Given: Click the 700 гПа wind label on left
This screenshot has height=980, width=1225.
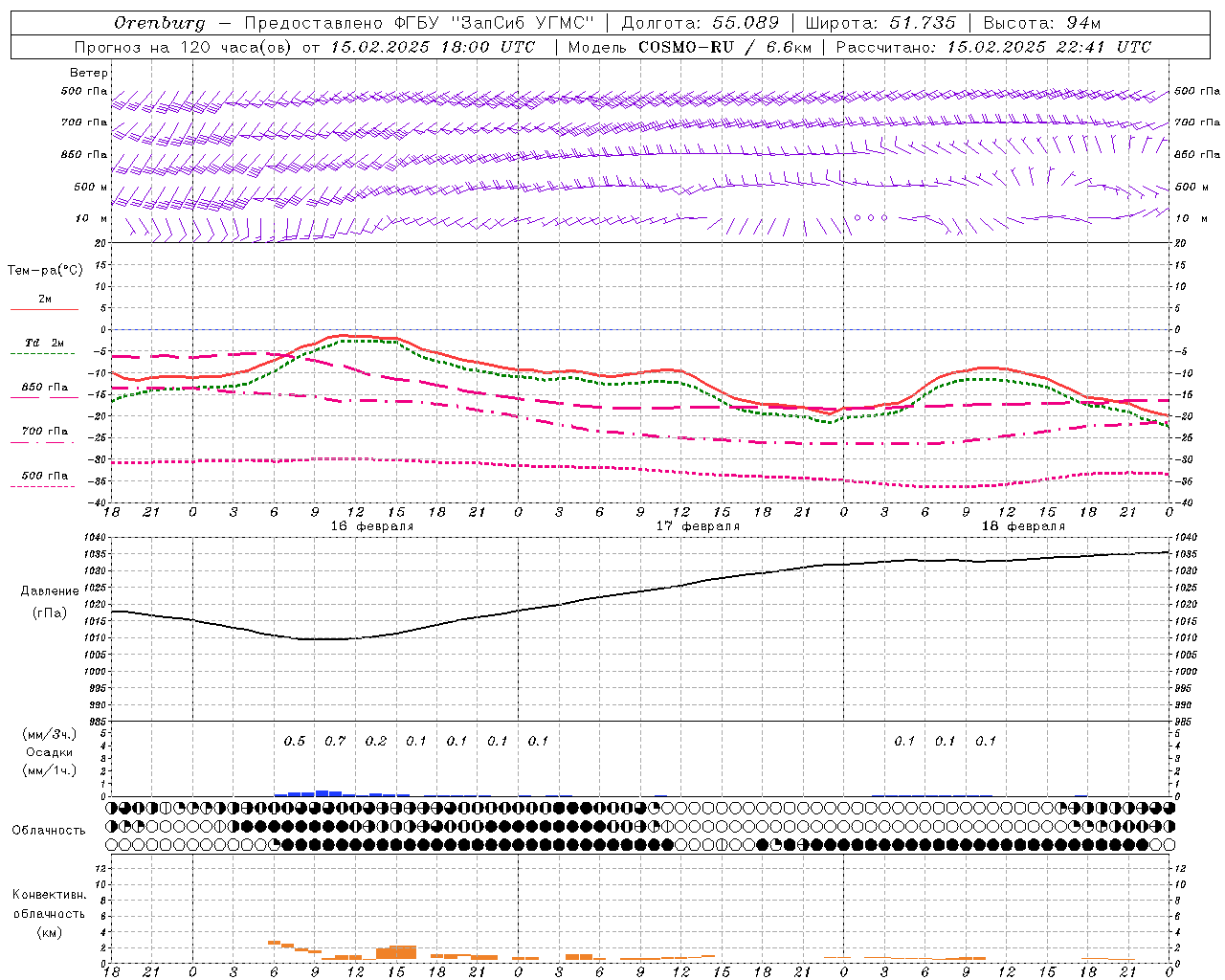Looking at the screenshot, I should (84, 122).
